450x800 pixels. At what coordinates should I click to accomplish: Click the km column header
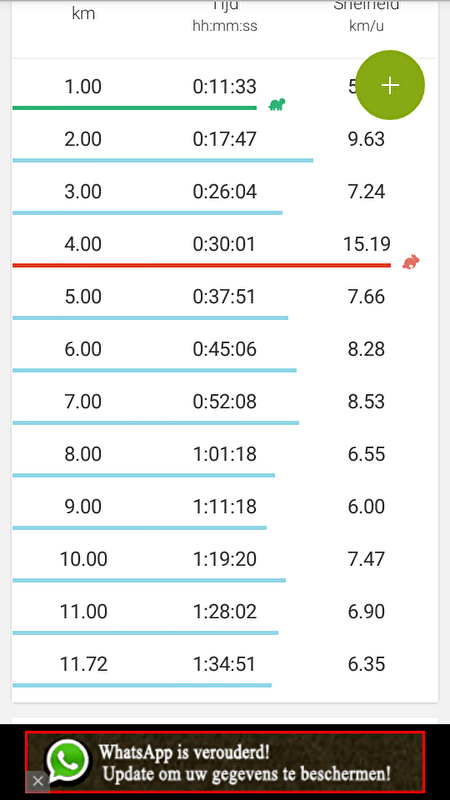point(83,13)
